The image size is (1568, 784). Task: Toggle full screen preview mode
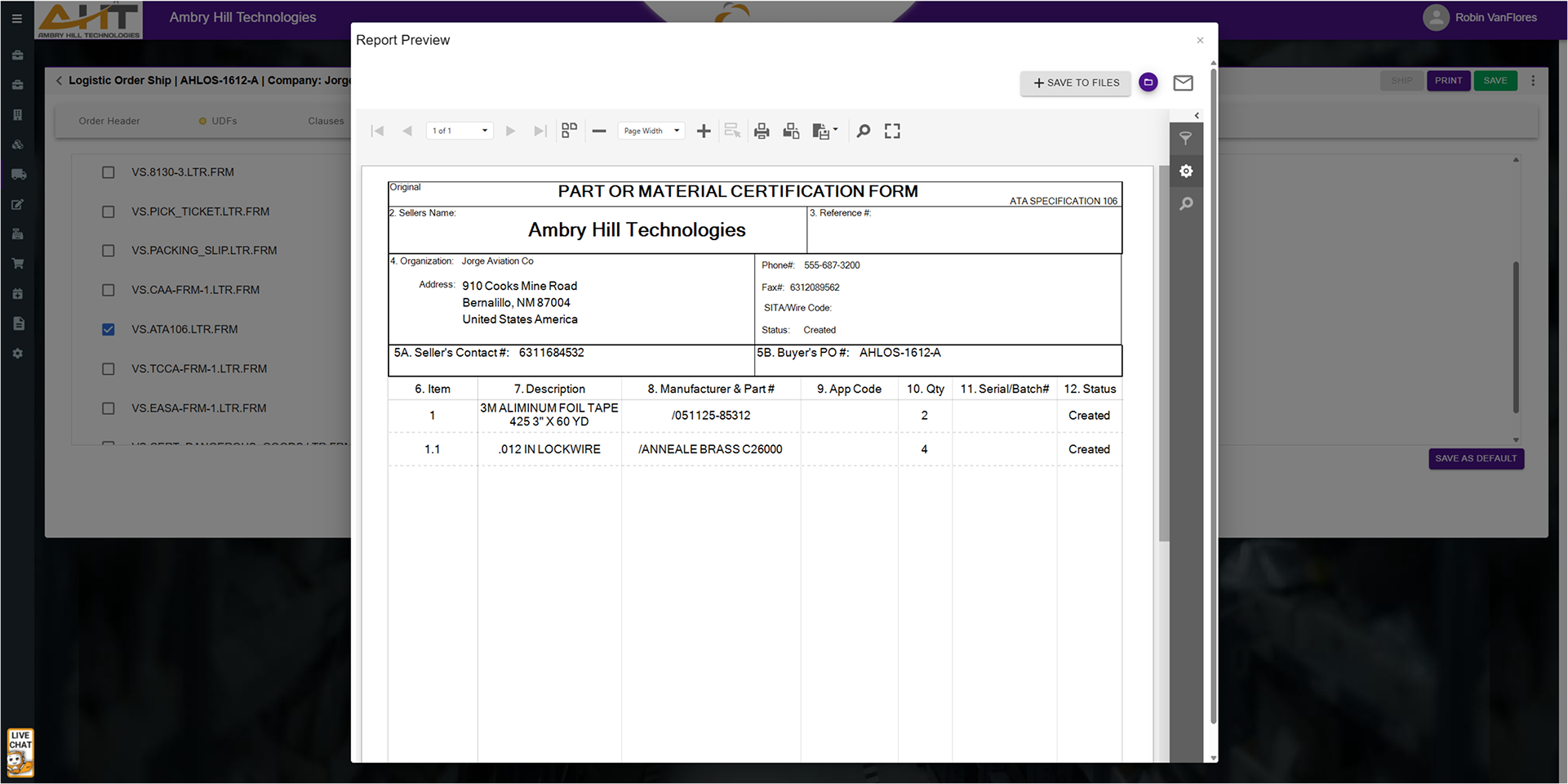892,131
